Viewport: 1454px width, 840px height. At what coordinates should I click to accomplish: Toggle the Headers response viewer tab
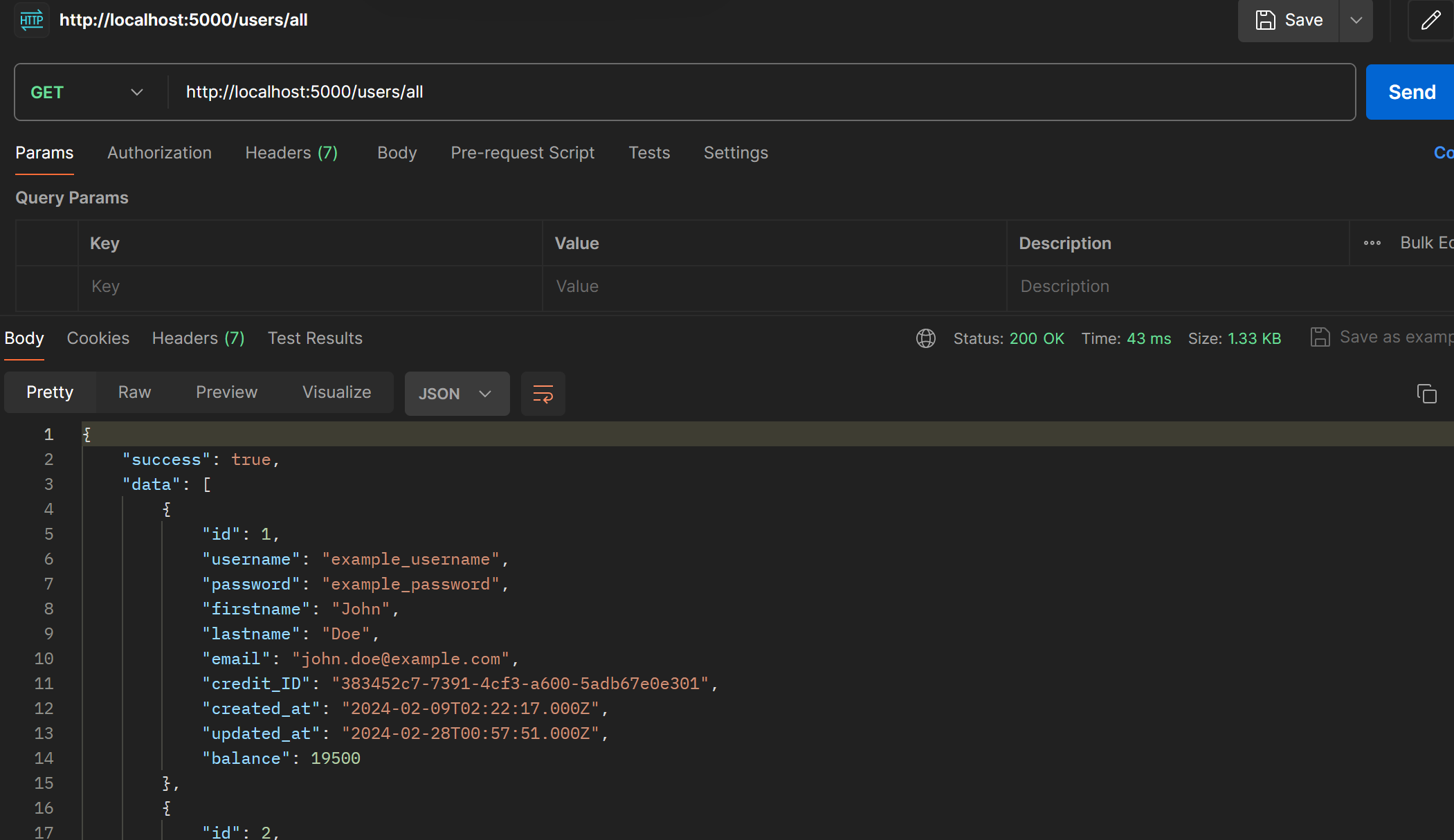pyautogui.click(x=197, y=338)
